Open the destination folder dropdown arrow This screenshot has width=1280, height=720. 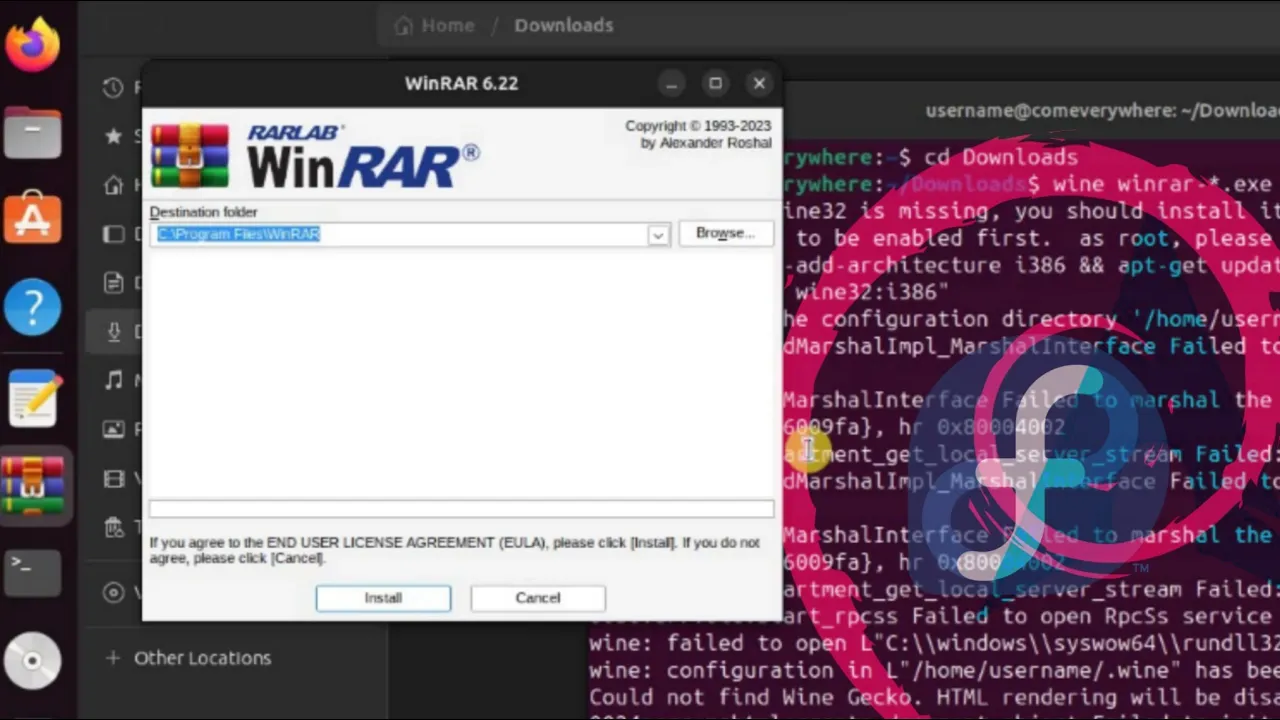coord(658,235)
